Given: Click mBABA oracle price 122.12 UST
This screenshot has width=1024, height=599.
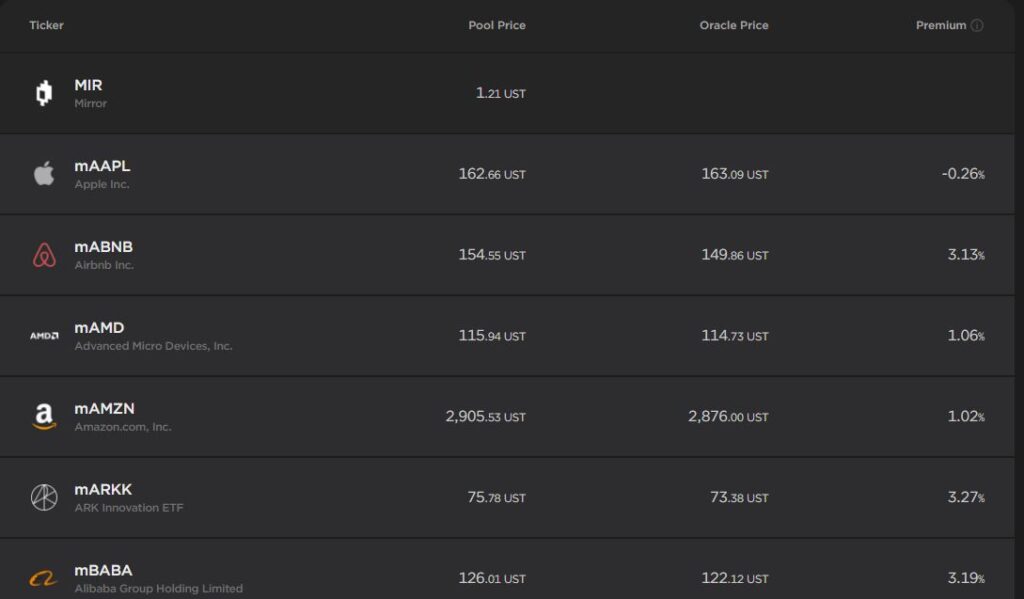Looking at the screenshot, I should tap(735, 579).
